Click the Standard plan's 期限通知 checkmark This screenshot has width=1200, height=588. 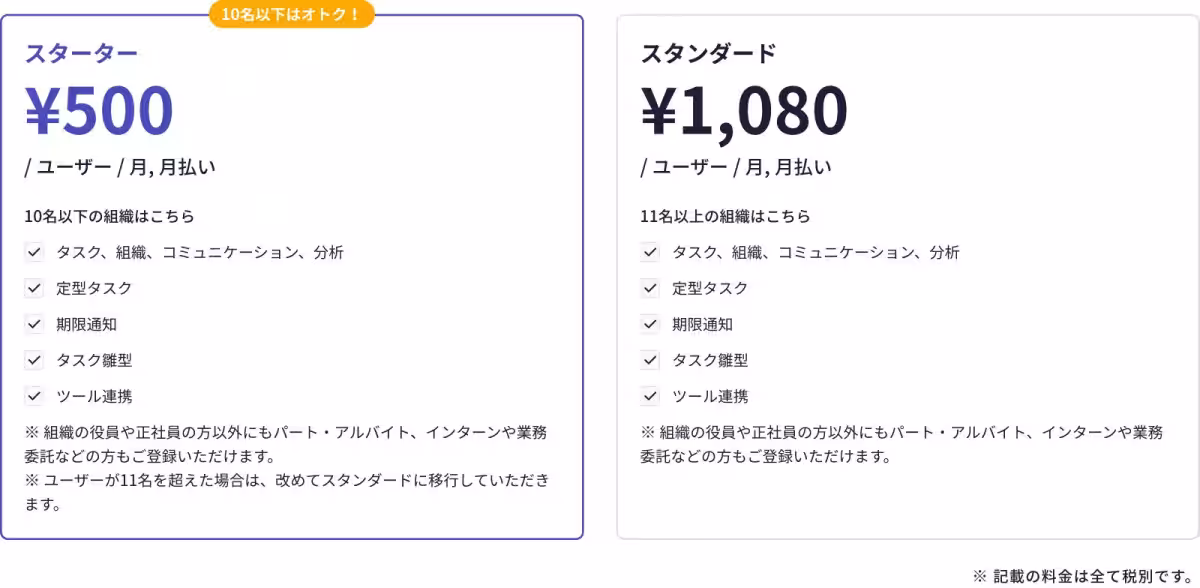(x=651, y=324)
